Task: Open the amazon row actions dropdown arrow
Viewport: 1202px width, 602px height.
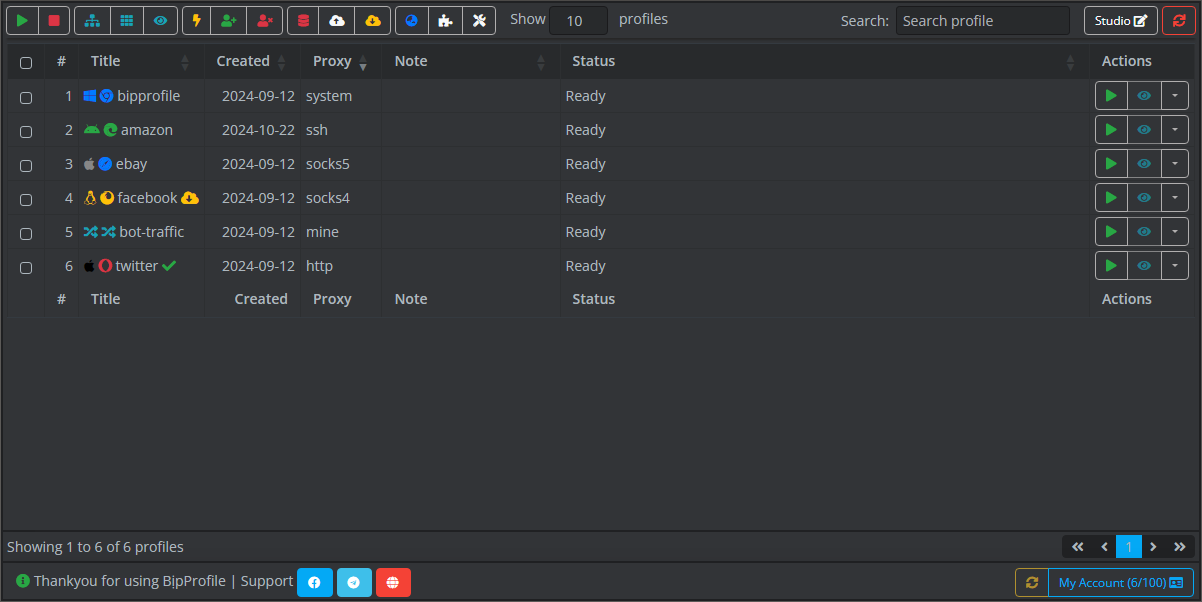Action: 1175,130
